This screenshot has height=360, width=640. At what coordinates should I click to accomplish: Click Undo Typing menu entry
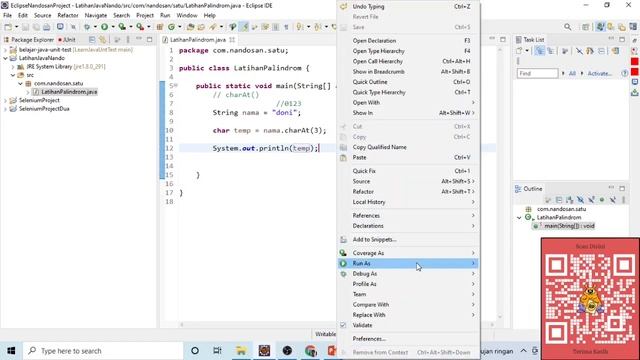pyautogui.click(x=408, y=7)
